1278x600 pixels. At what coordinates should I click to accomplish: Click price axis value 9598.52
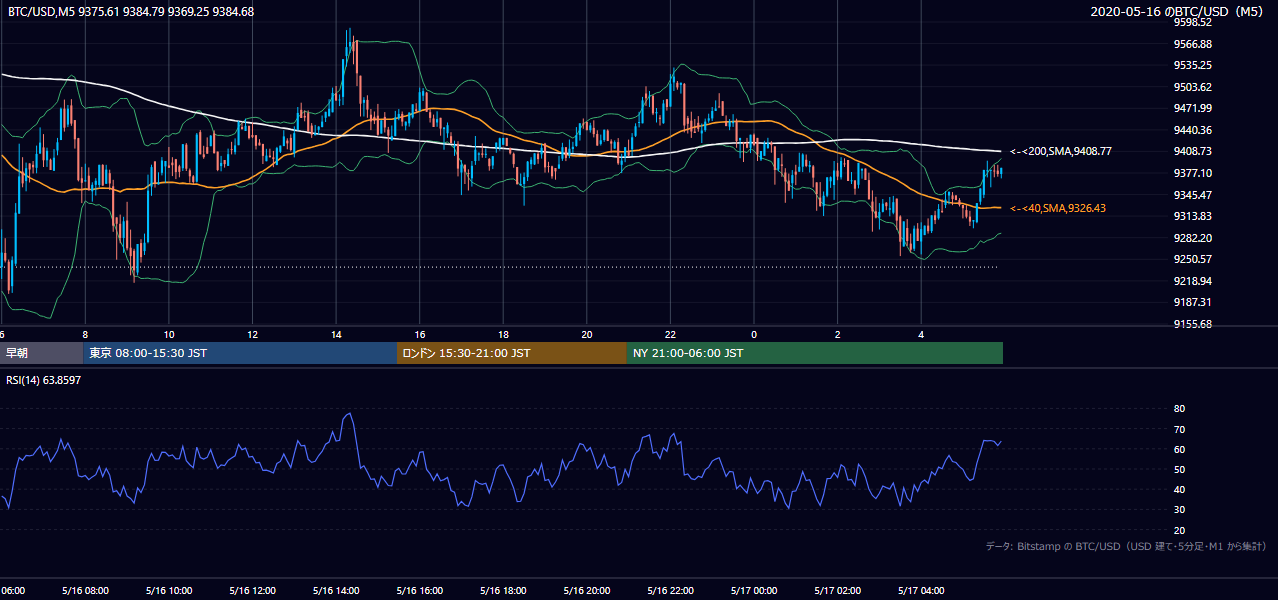click(x=1193, y=22)
